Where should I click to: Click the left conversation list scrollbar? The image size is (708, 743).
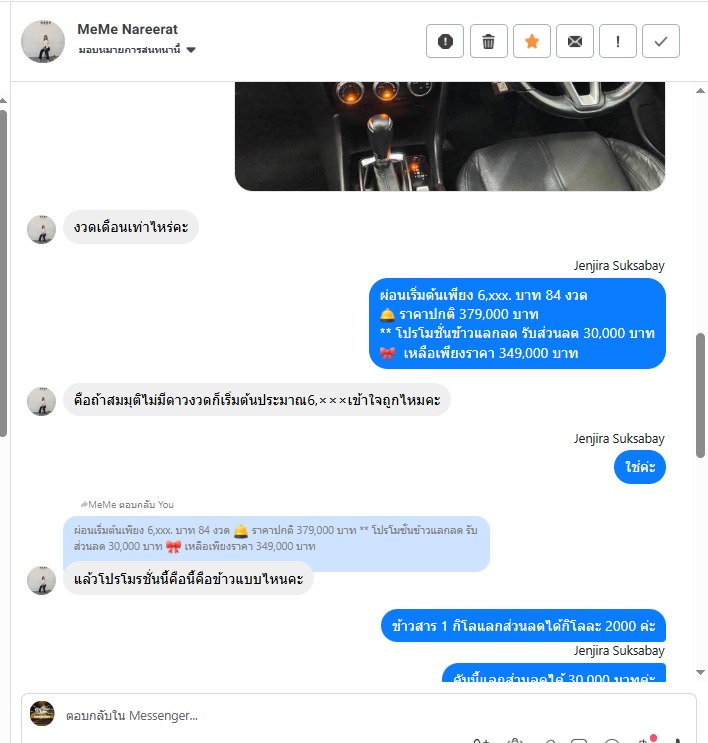3,273
